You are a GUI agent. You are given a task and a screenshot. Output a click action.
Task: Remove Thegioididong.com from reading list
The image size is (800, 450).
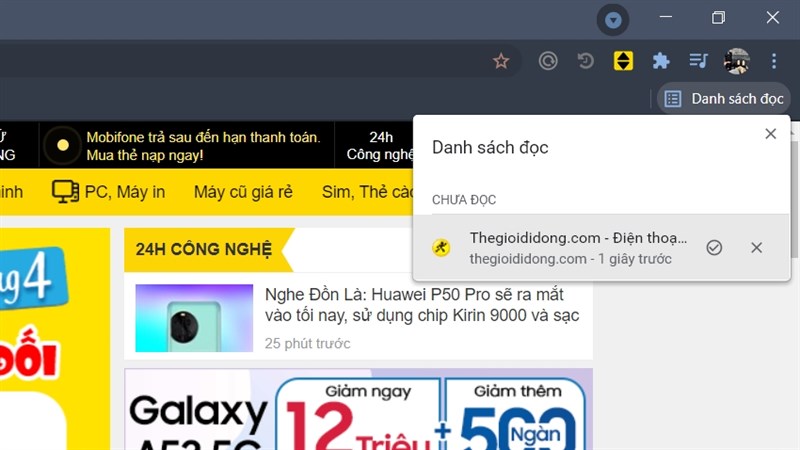pyautogui.click(x=756, y=247)
